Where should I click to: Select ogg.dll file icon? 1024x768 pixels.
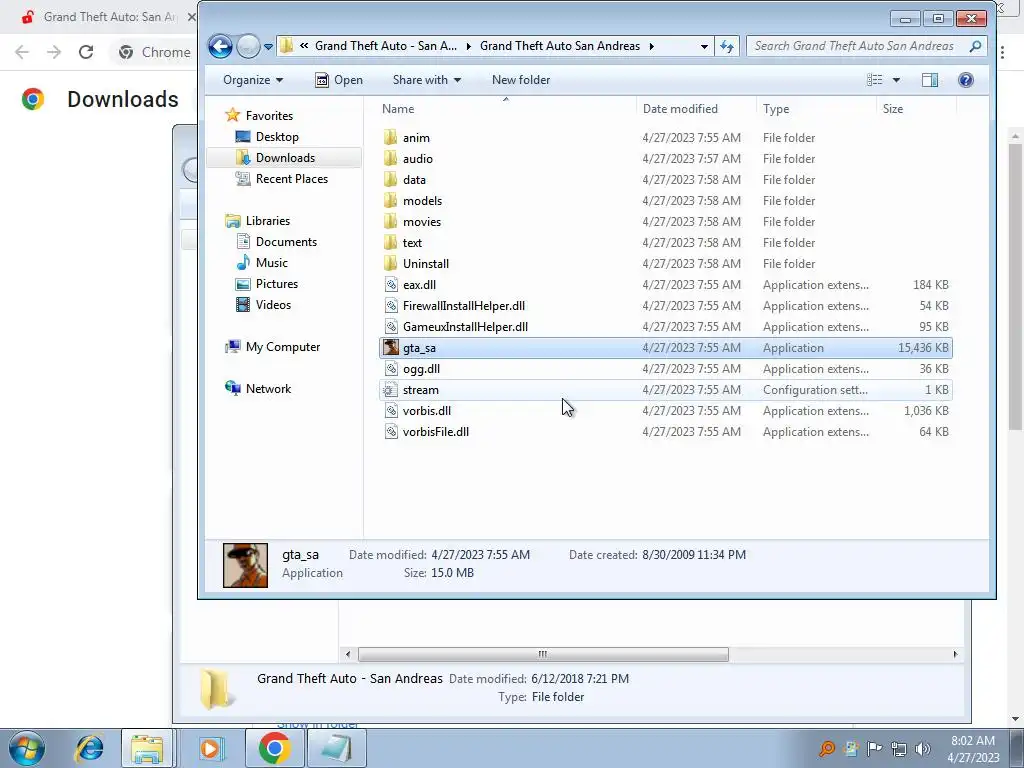coord(391,368)
